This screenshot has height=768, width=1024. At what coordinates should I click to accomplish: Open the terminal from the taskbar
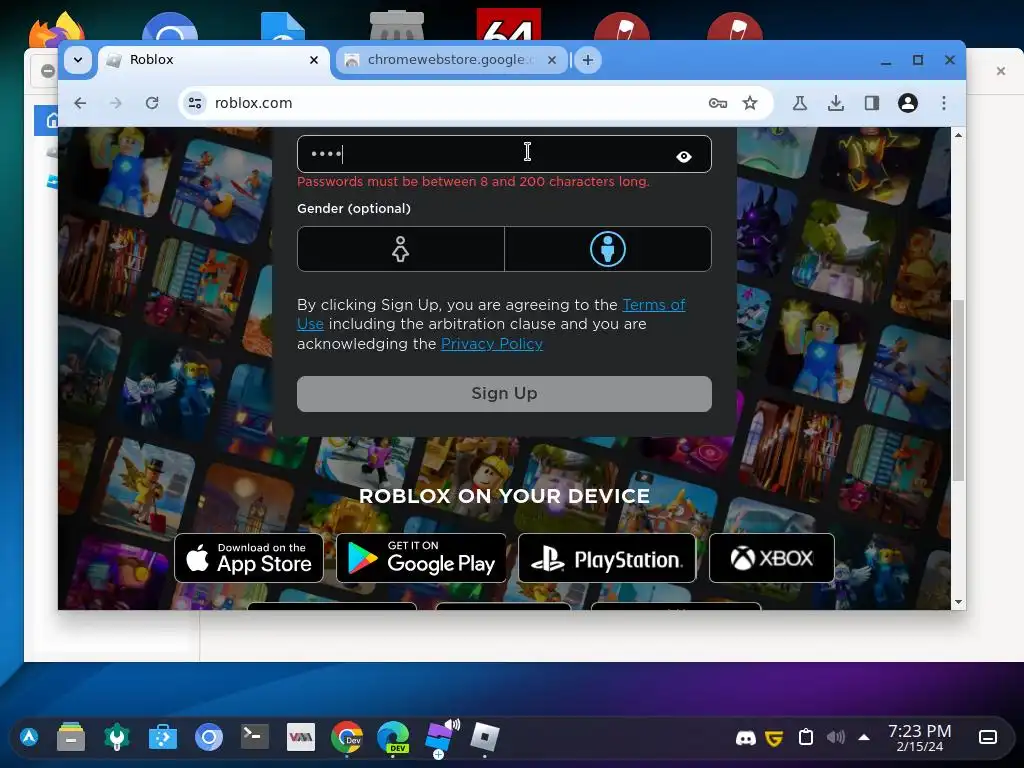255,737
